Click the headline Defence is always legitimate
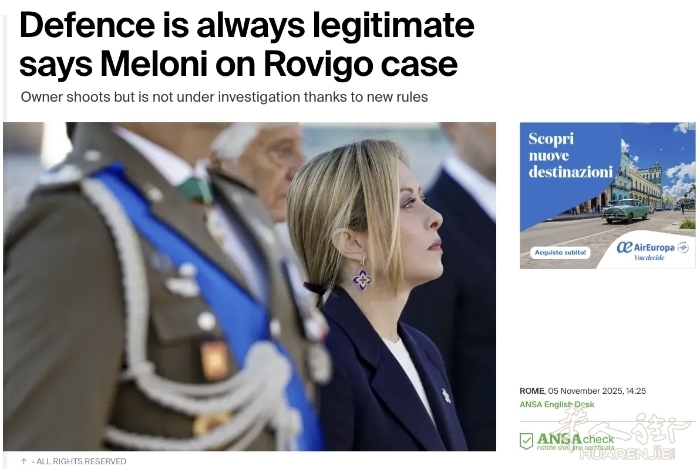 (247, 25)
